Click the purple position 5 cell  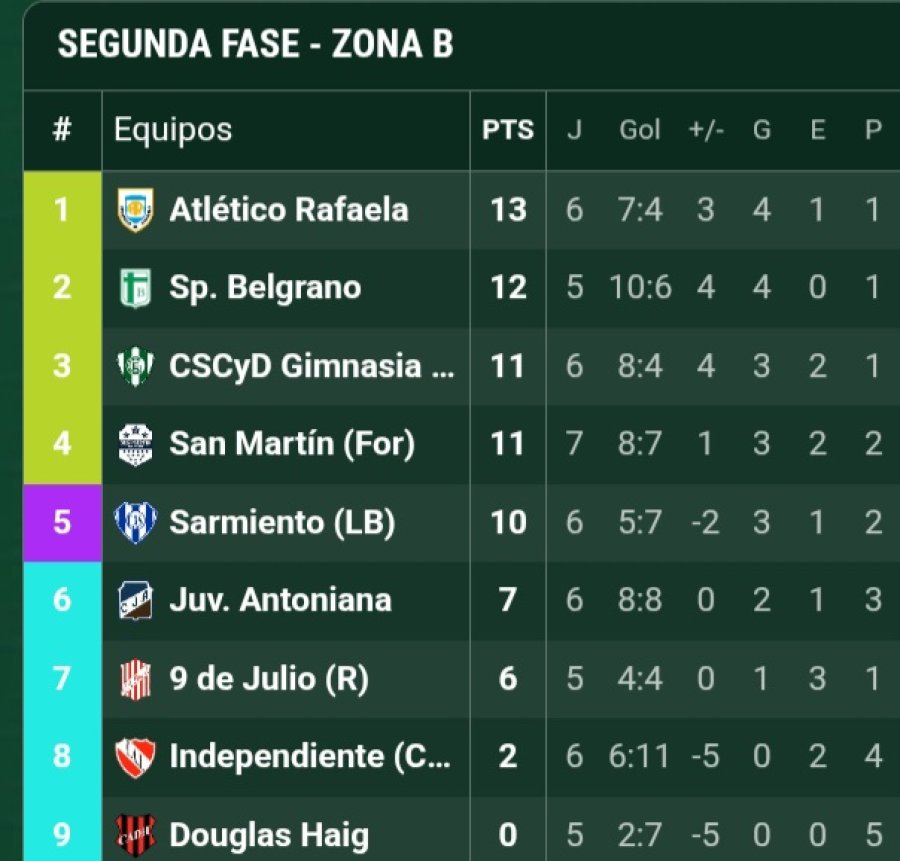[62, 522]
